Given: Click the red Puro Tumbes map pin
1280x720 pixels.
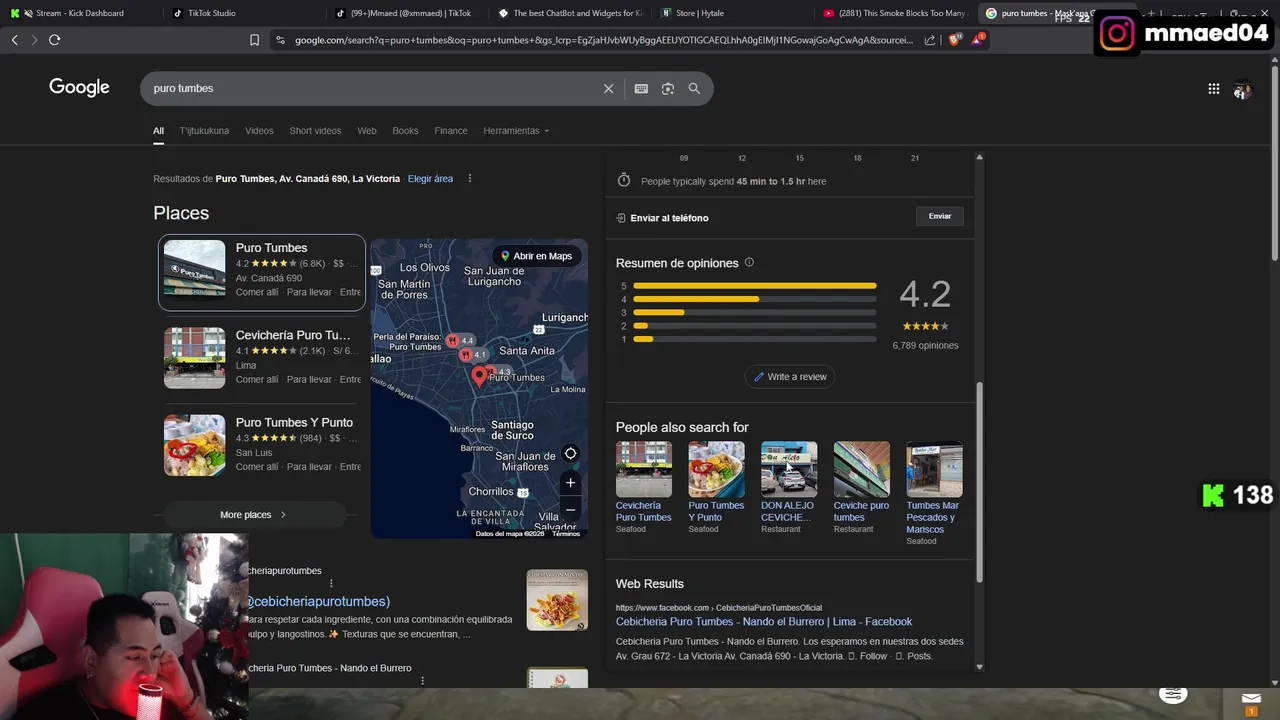Looking at the screenshot, I should point(479,376).
